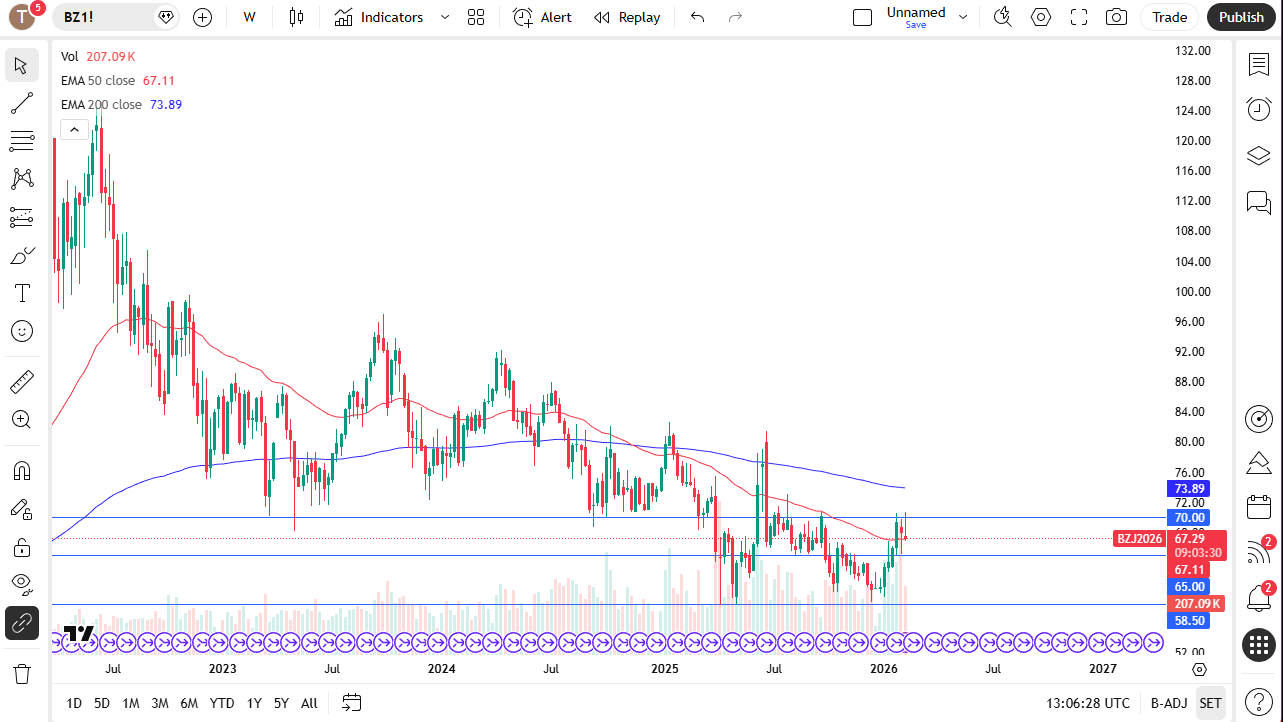The image size is (1283, 722).
Task: Expand the indicators favorites dropdown arrow
Action: click(x=445, y=17)
